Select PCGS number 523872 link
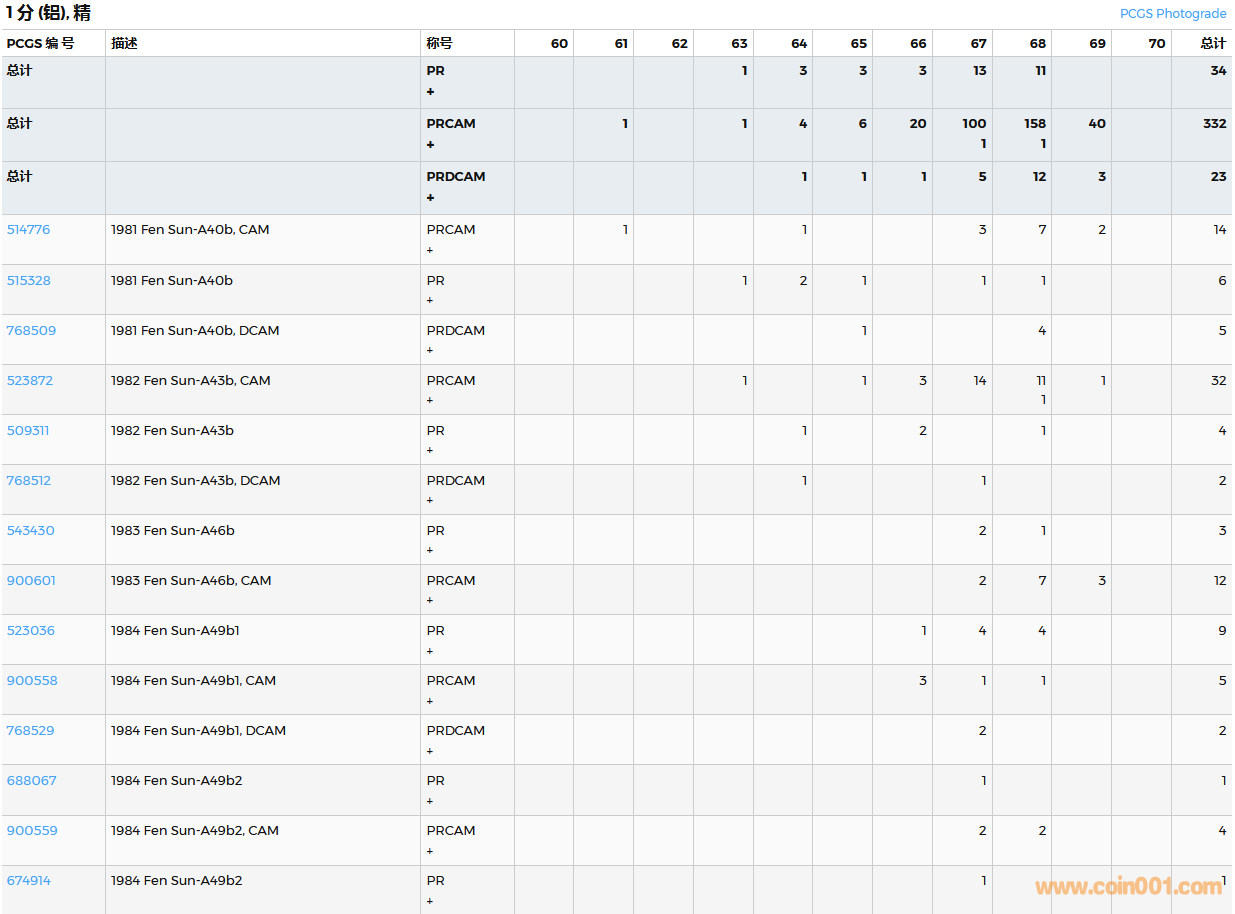The image size is (1235, 914). coord(29,381)
